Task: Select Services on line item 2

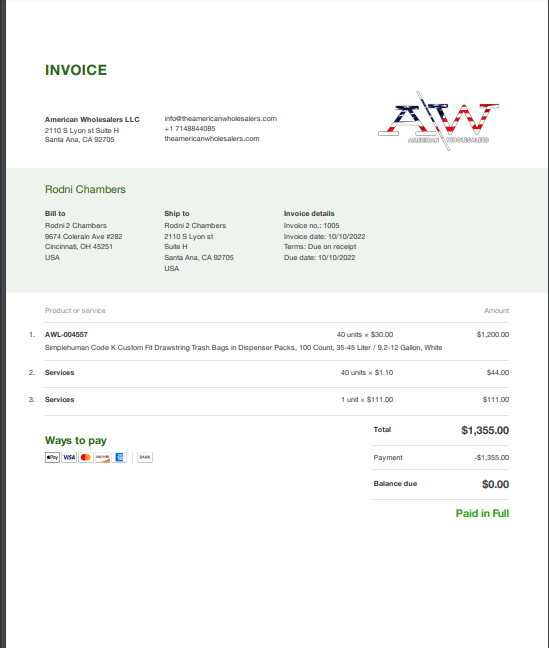Action: tap(60, 372)
